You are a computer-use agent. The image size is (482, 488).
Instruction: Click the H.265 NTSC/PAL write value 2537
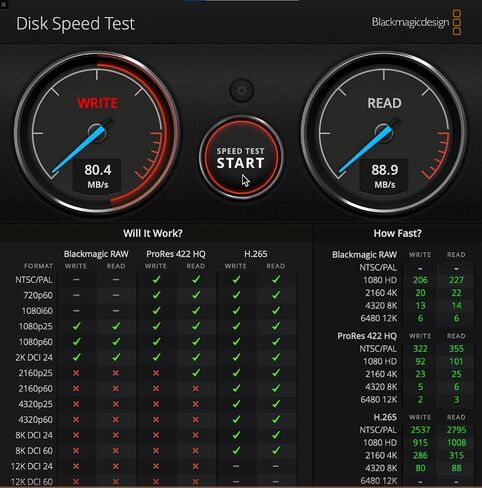(420, 430)
